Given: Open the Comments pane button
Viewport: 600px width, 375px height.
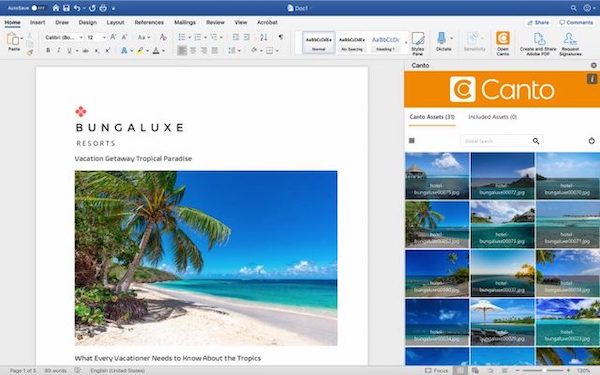Looking at the screenshot, I should coord(576,23).
